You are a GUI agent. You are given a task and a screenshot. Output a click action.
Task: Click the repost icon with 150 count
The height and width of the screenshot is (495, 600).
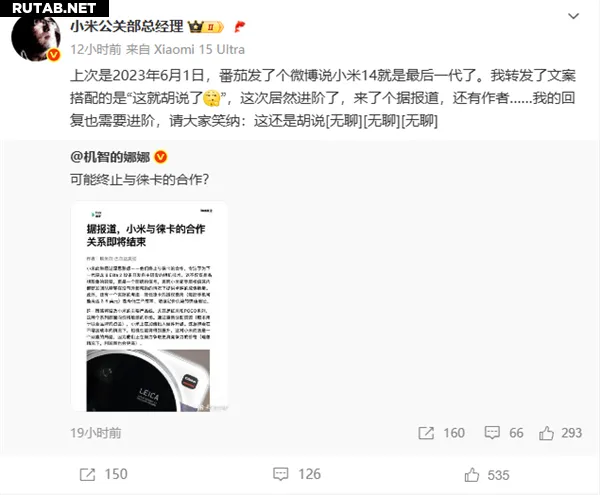pos(87,475)
